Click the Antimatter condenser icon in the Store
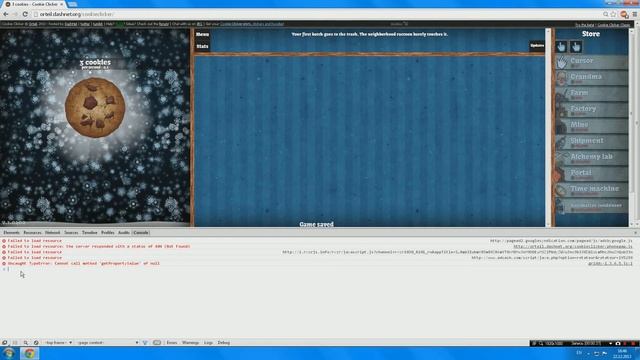Screen dimensions: 640x360 562,207
